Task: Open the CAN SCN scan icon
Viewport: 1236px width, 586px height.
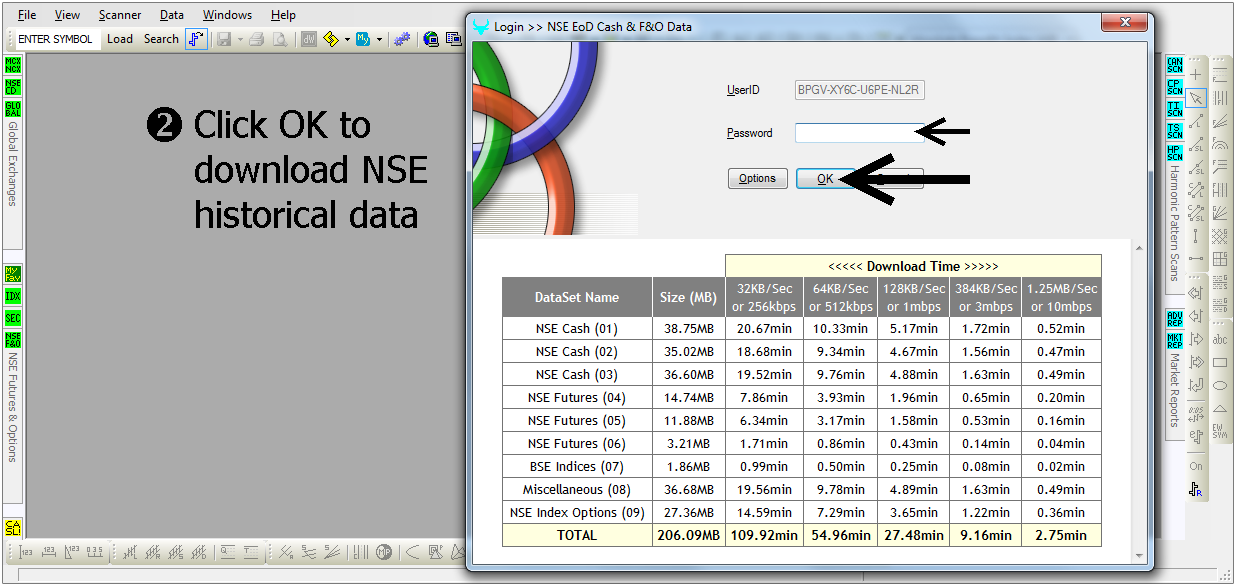Action: 1175,65
